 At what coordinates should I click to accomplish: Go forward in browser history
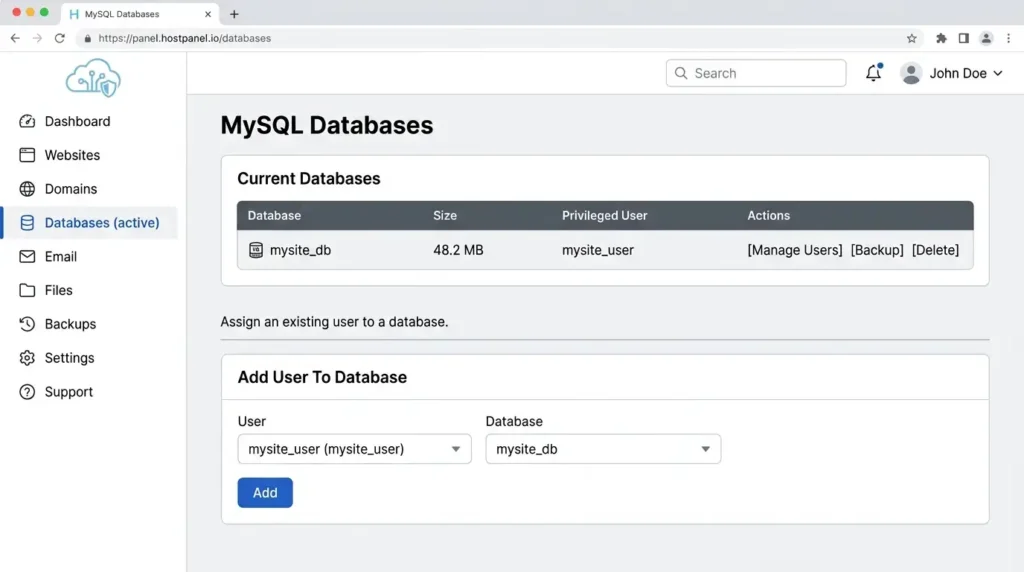[37, 38]
